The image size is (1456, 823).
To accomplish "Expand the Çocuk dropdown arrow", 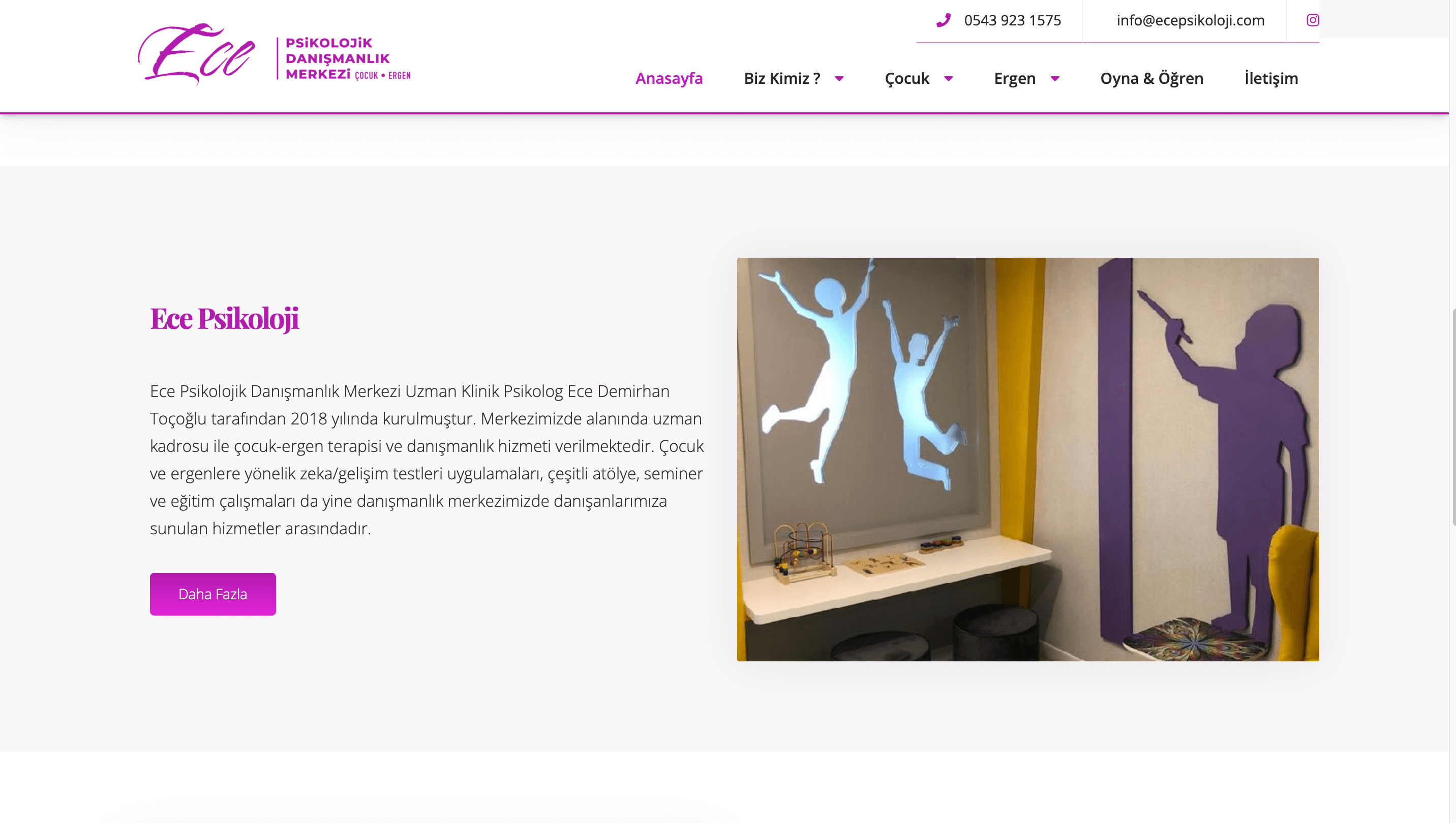I will point(949,79).
